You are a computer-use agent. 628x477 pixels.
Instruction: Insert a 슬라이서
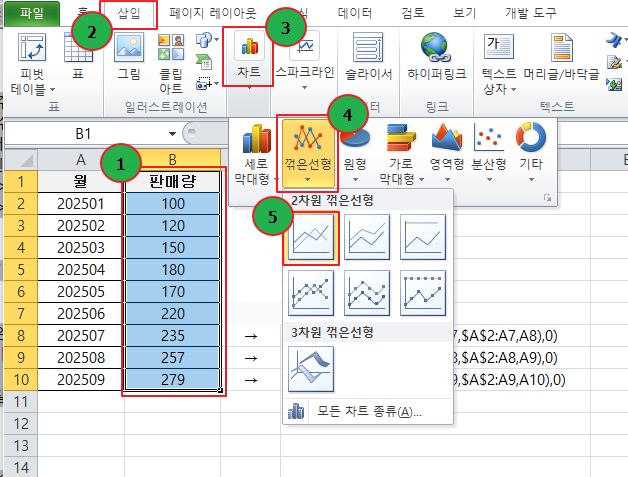coord(368,57)
